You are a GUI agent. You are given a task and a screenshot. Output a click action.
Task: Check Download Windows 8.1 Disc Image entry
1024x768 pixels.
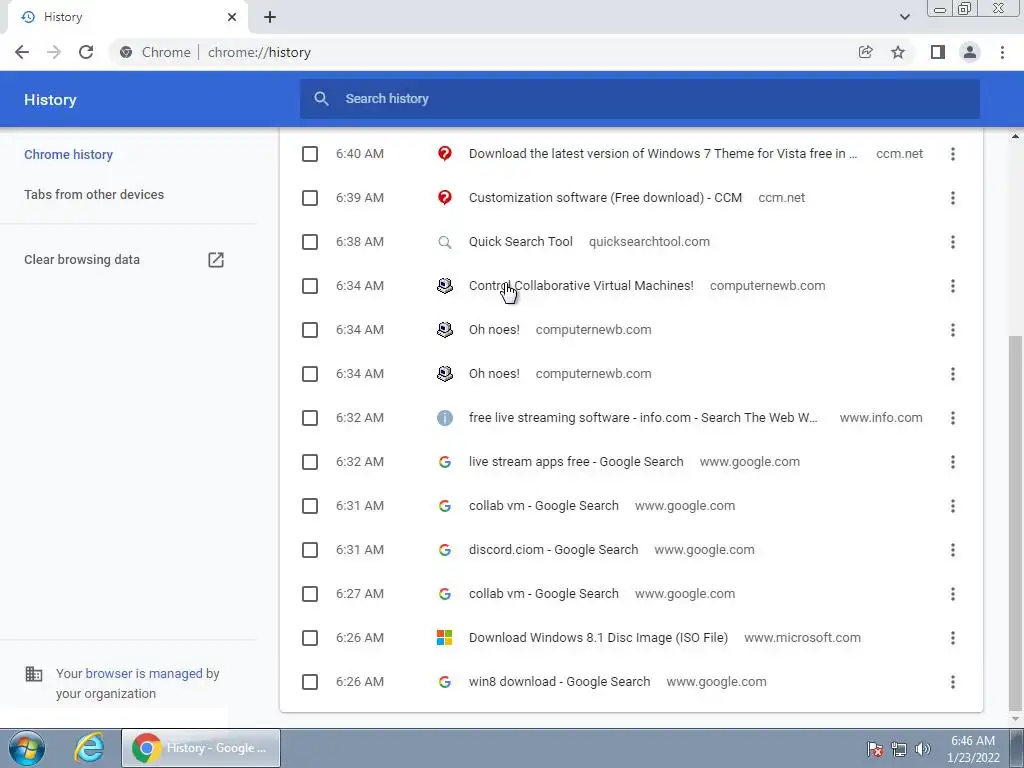point(310,638)
